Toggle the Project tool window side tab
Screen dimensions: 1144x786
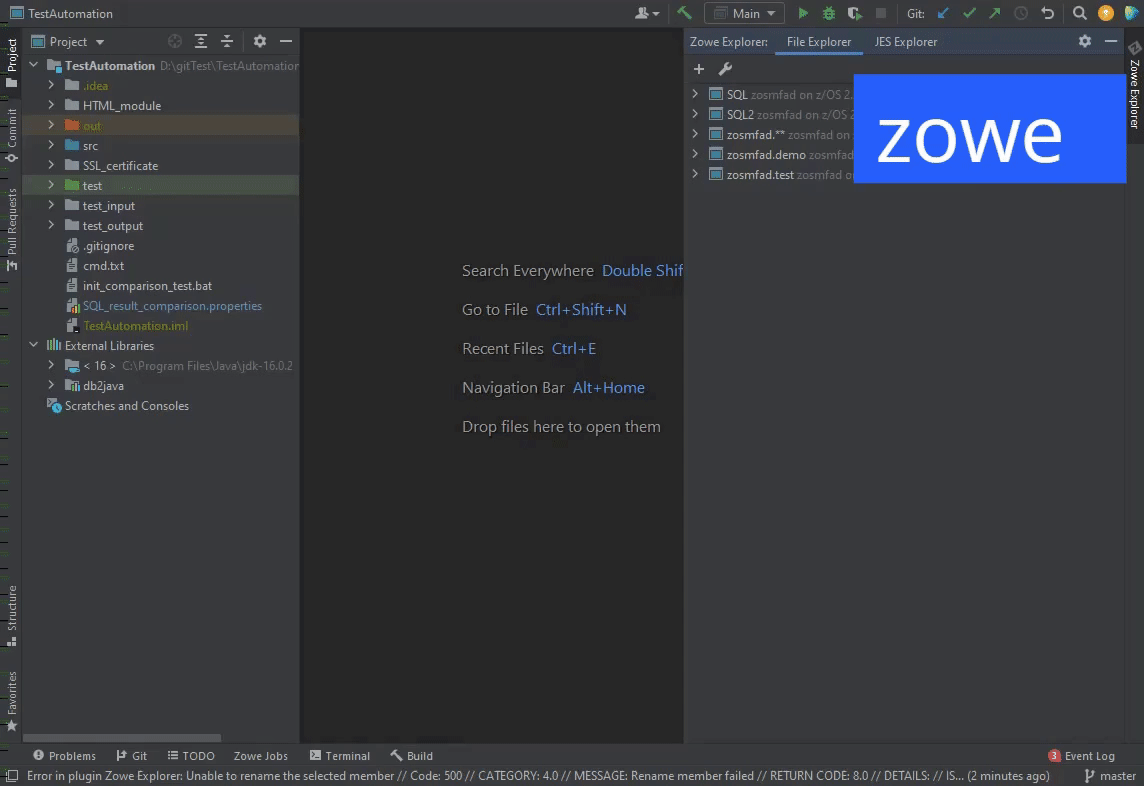11,62
